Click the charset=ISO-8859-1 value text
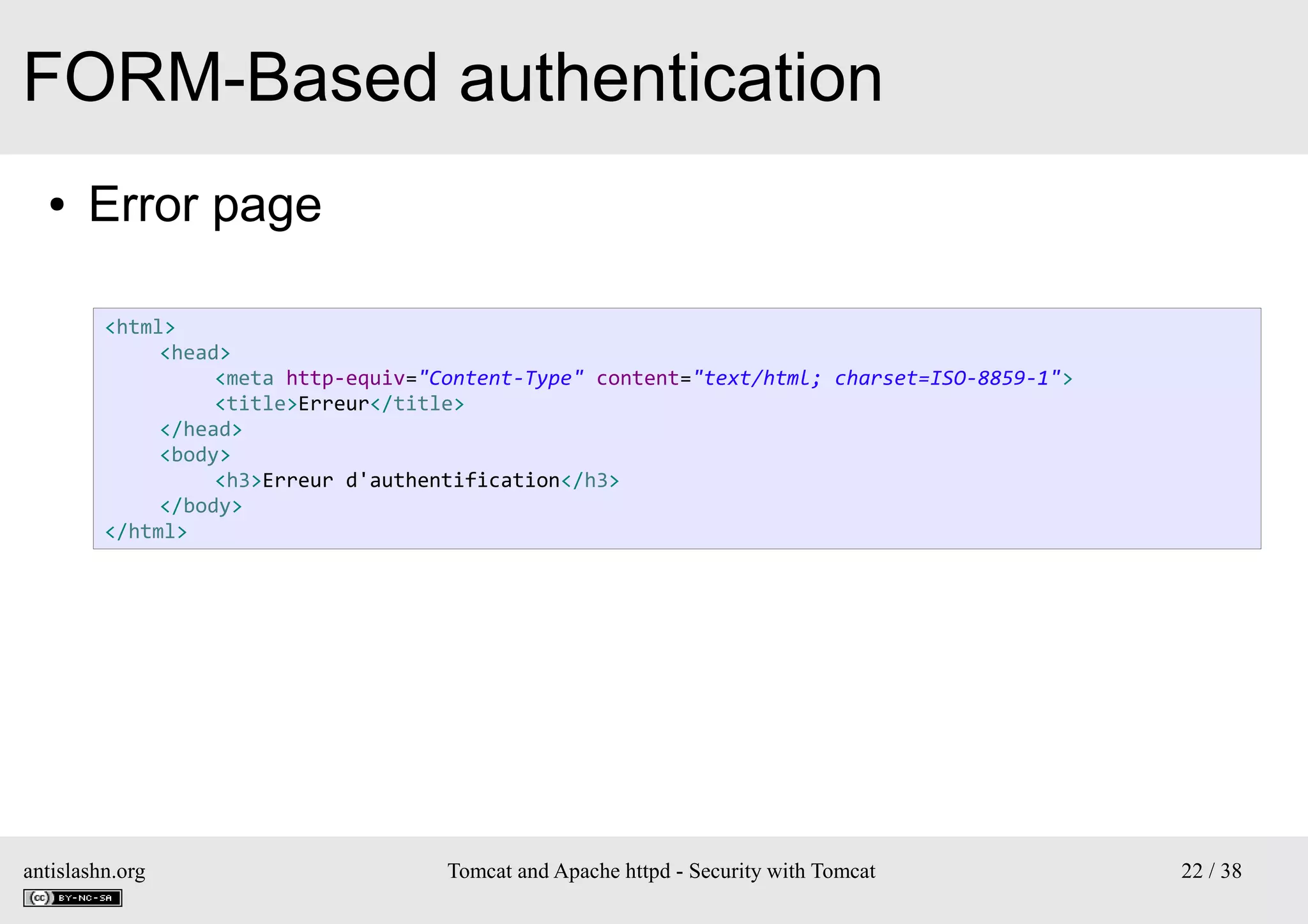 [941, 379]
